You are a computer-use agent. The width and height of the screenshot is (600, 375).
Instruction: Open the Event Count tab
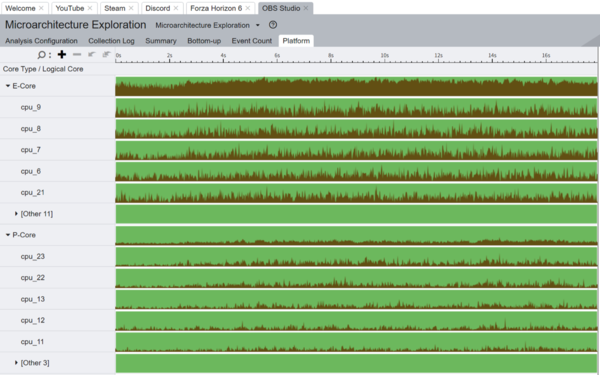coord(251,41)
